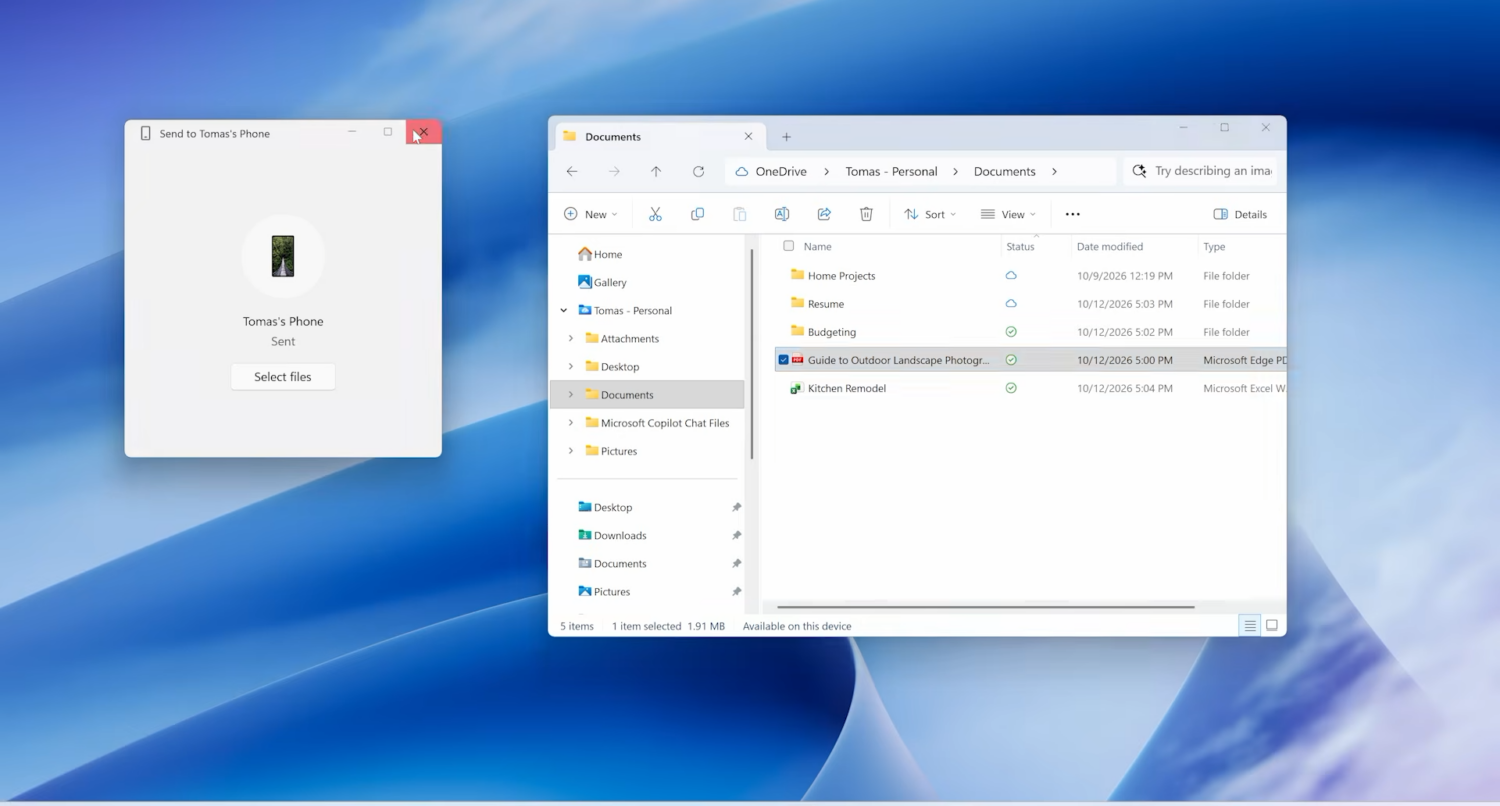Open Gallery in the navigation pane
This screenshot has height=806, width=1500.
point(602,282)
